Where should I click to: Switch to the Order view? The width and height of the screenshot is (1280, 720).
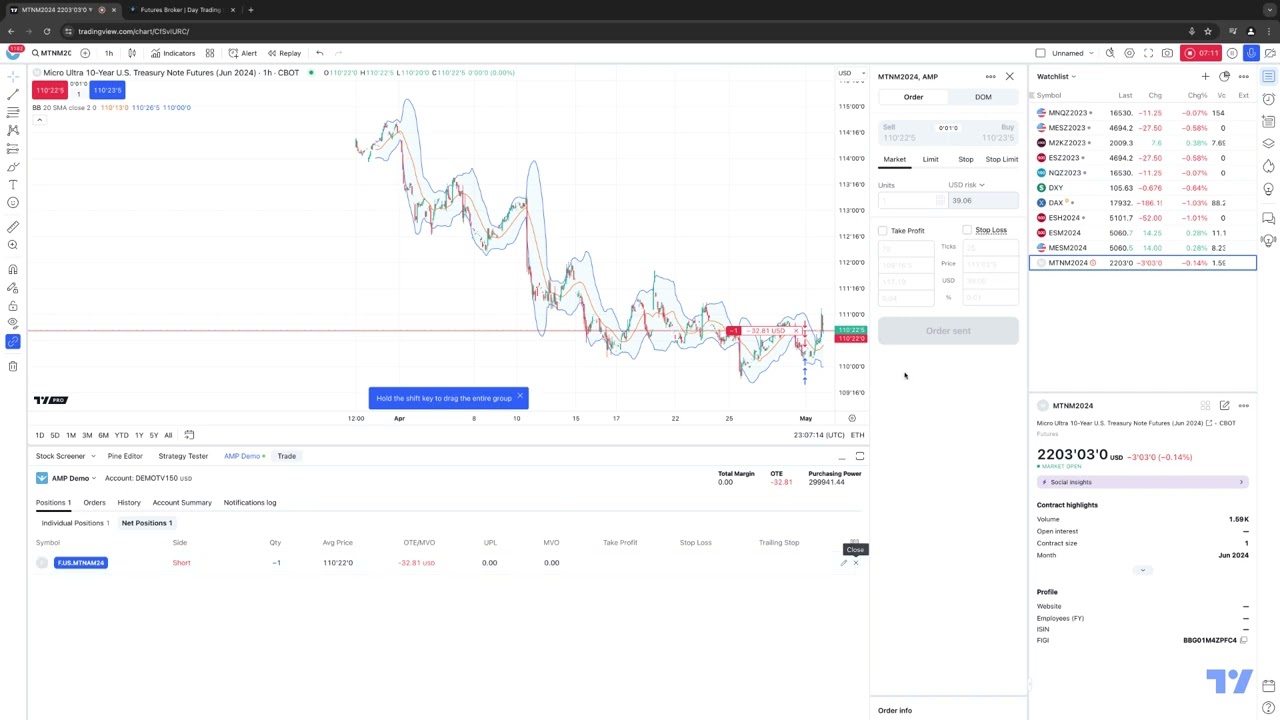click(x=913, y=97)
